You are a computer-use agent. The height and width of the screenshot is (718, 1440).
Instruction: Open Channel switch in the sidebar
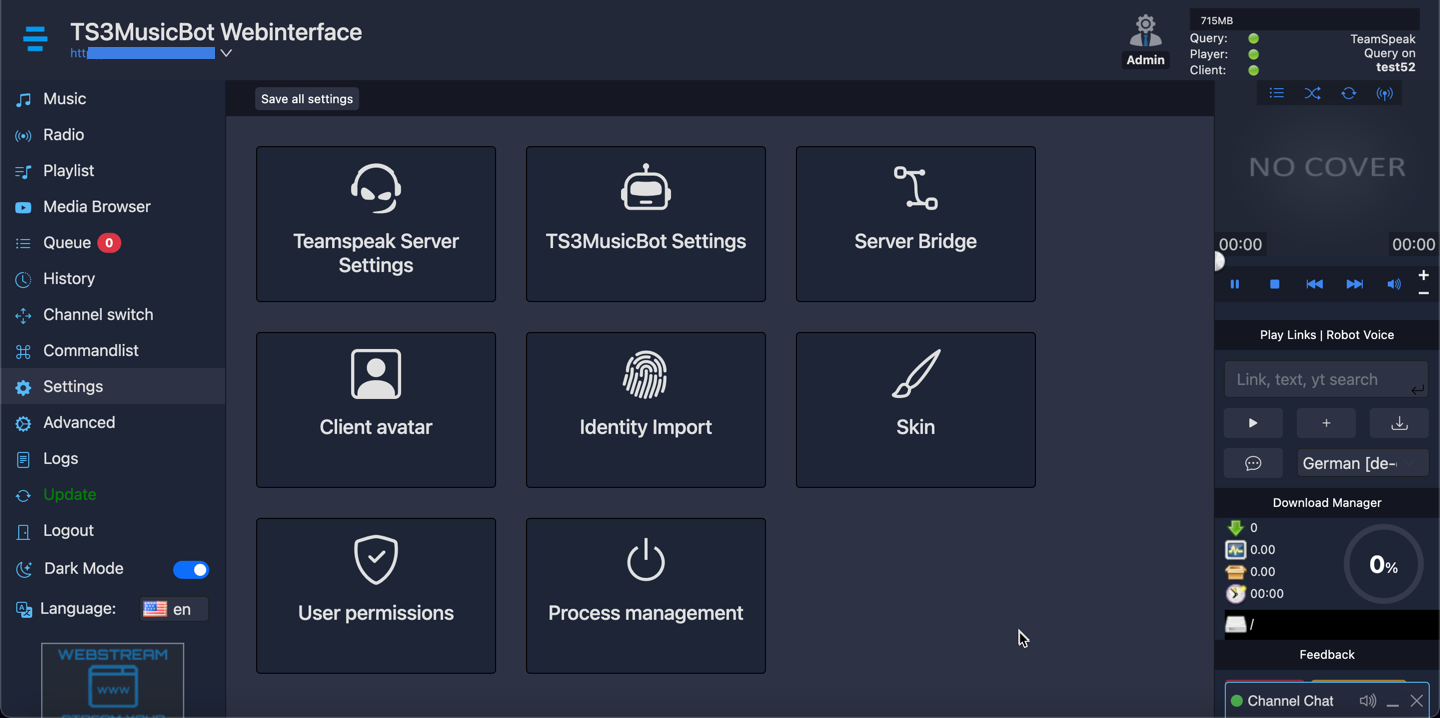click(112, 315)
